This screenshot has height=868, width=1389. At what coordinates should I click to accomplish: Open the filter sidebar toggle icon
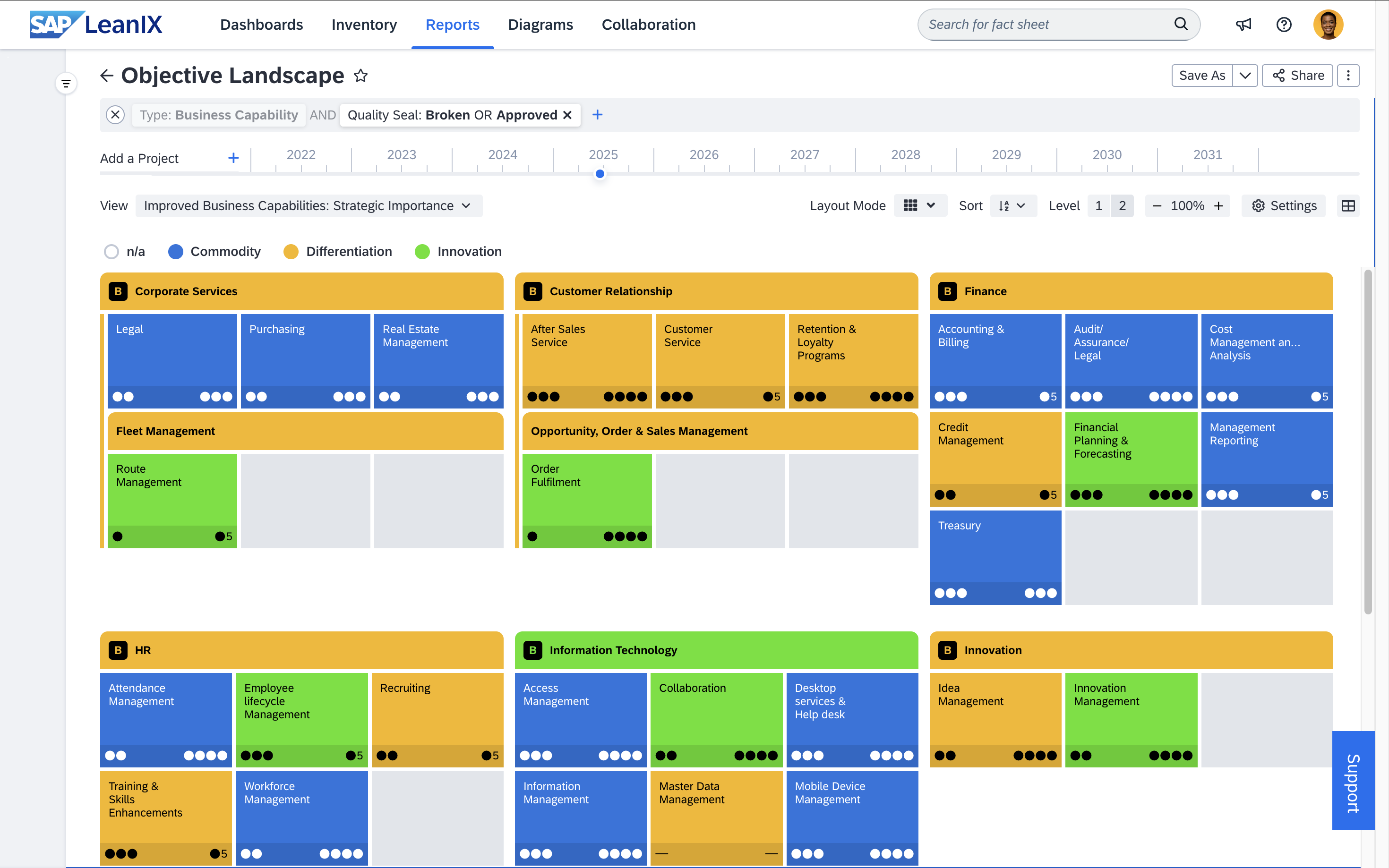click(66, 84)
